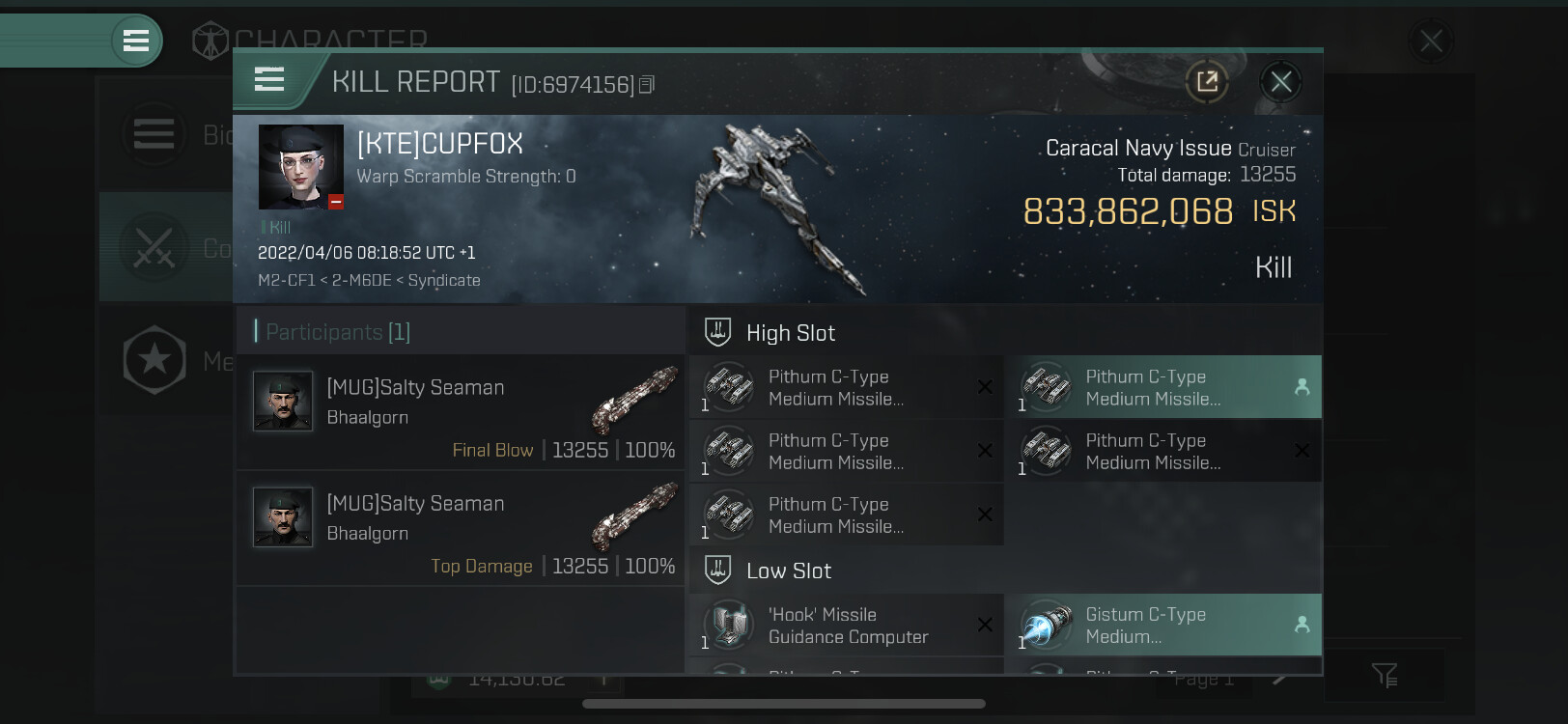
Task: Open the highlighted Pithum C-Type Medium Missile launcher
Action: [1162, 387]
